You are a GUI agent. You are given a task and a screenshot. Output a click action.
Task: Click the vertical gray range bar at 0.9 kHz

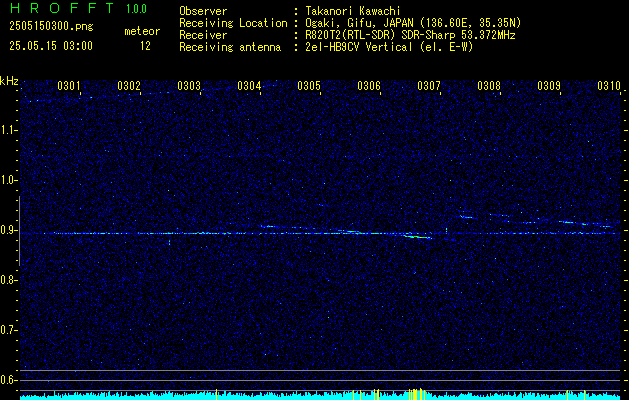[x=19, y=231]
